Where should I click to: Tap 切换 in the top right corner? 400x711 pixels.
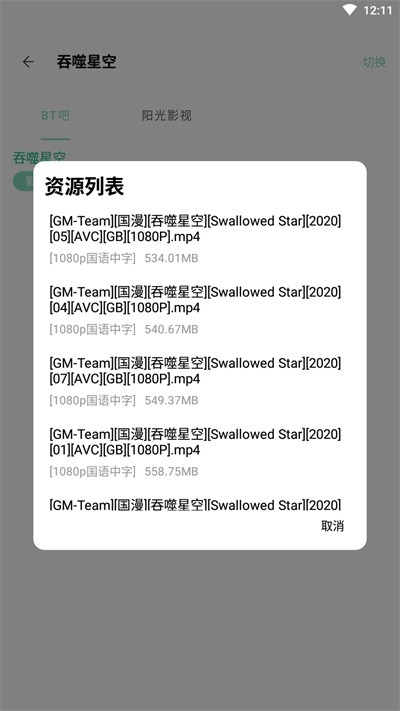pos(374,62)
